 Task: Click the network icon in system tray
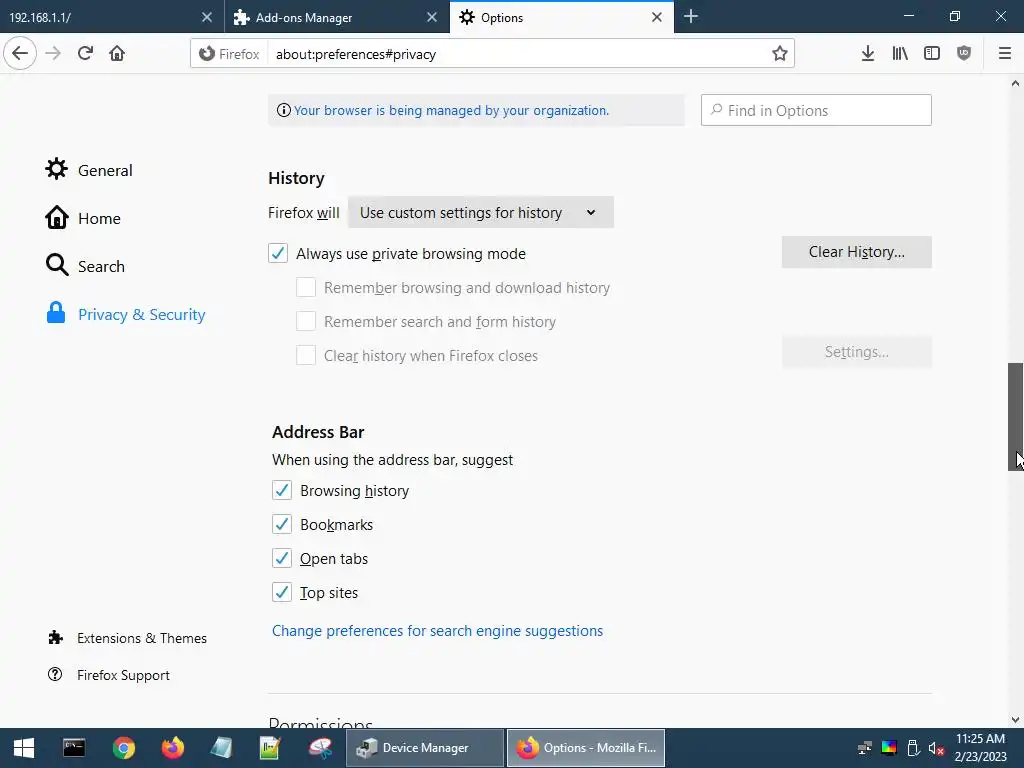pyautogui.click(x=865, y=748)
